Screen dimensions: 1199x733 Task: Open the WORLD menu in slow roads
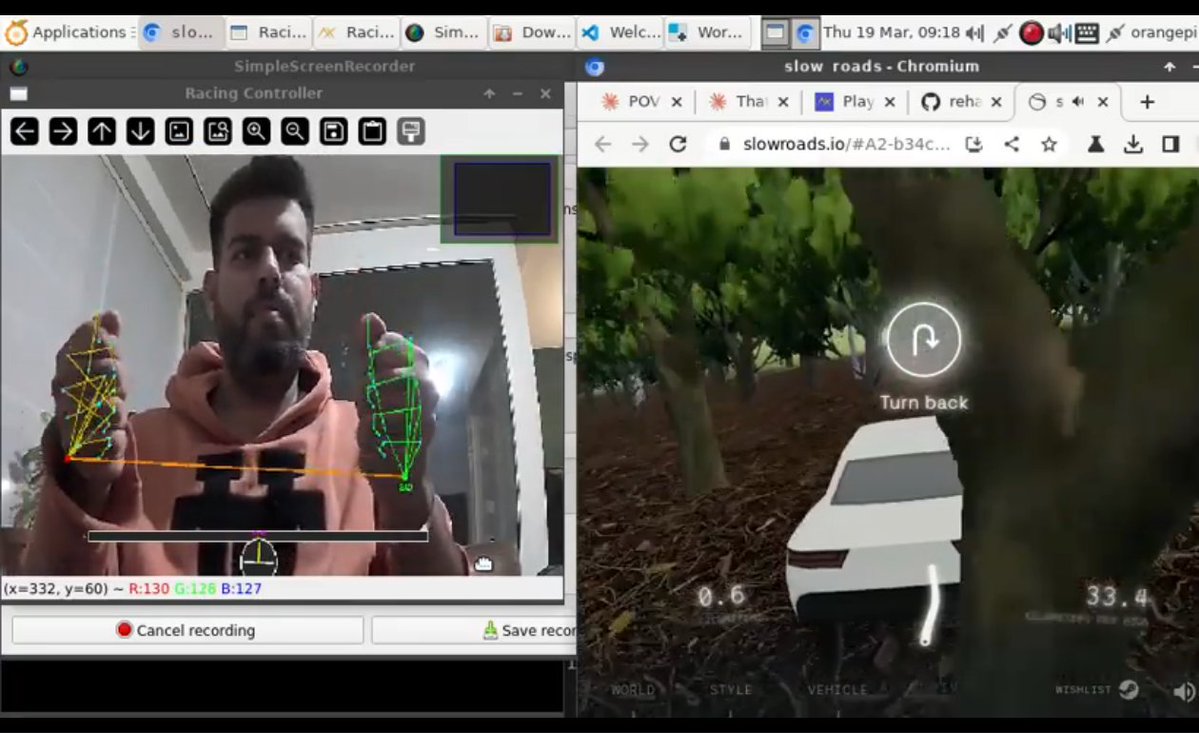(x=633, y=690)
